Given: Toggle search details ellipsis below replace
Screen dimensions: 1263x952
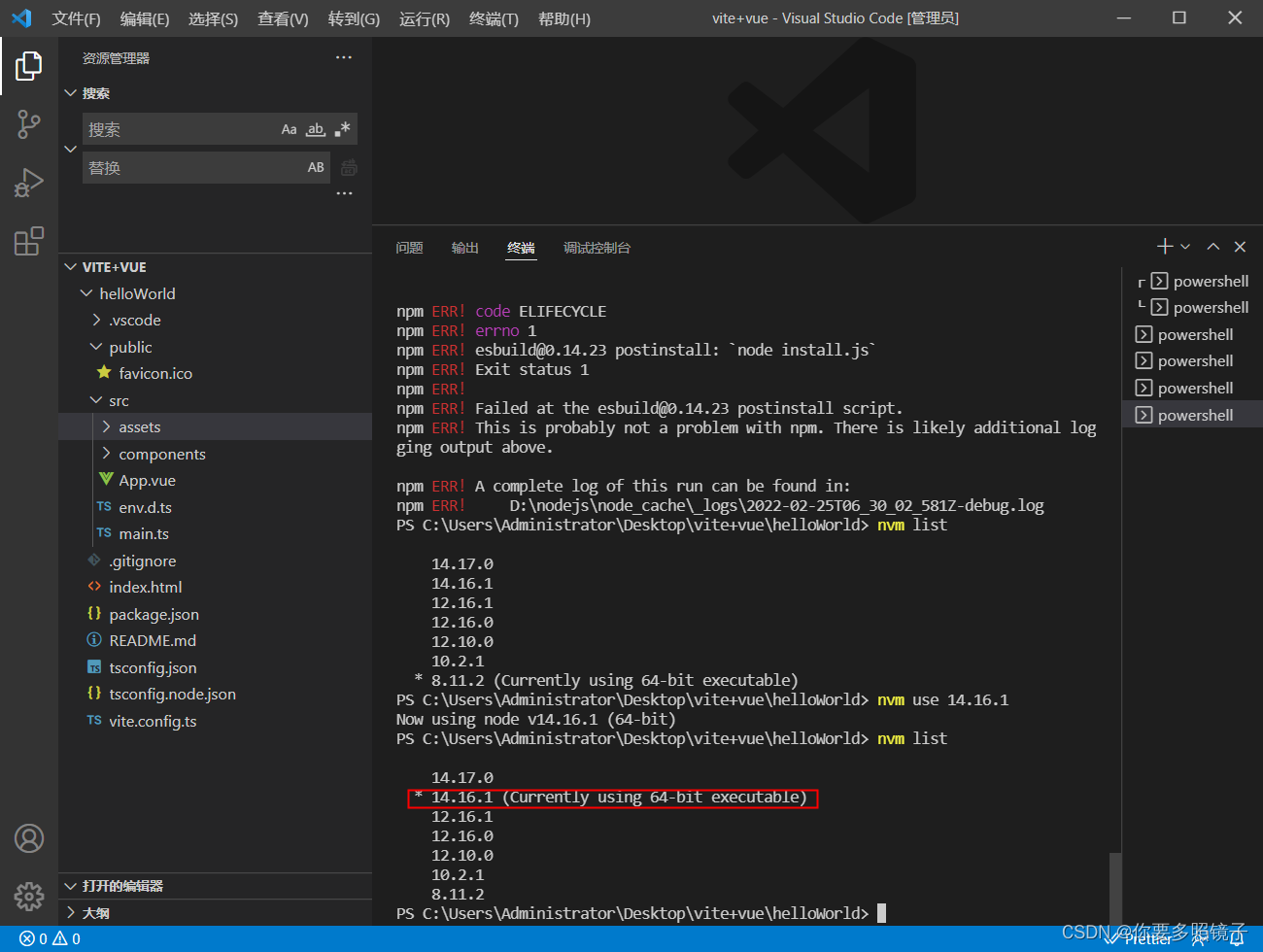Looking at the screenshot, I should tap(344, 193).
